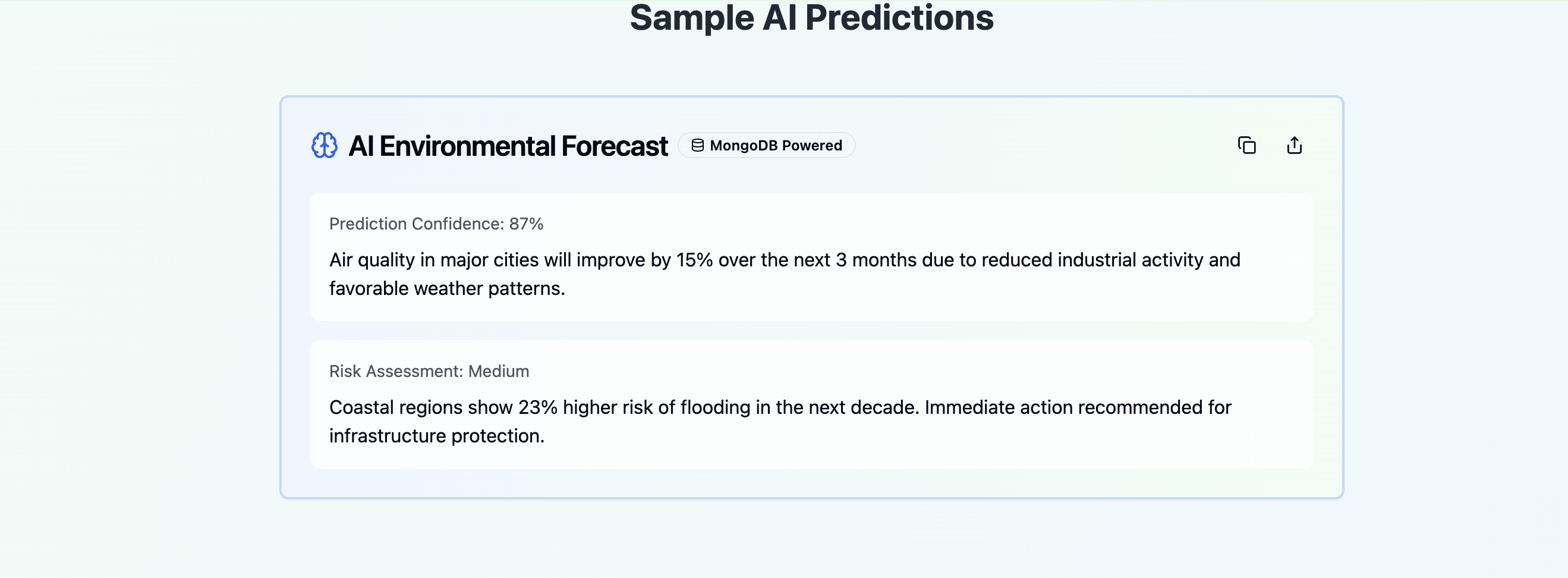Select the AI Environmental Forecast title
The width and height of the screenshot is (1568, 578).
508,146
